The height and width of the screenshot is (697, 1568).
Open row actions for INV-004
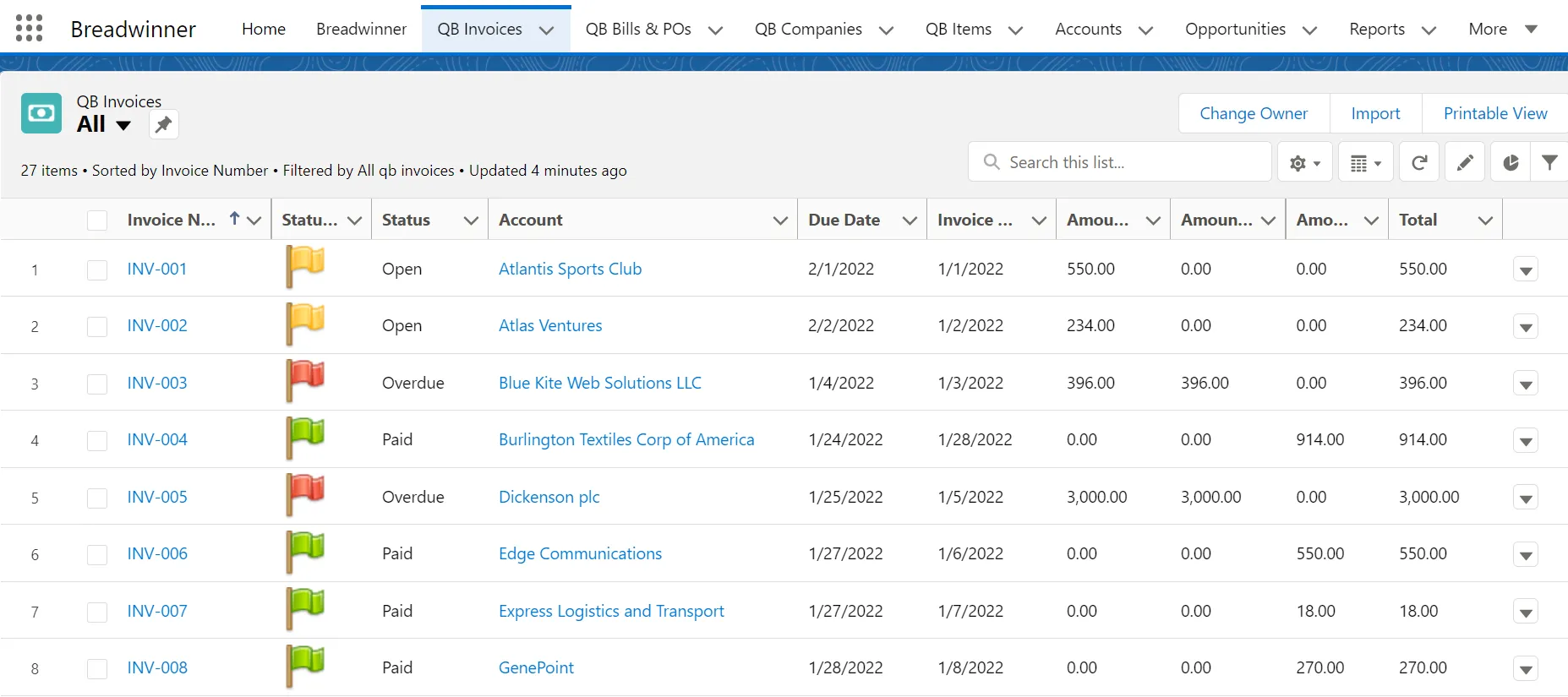(1526, 440)
